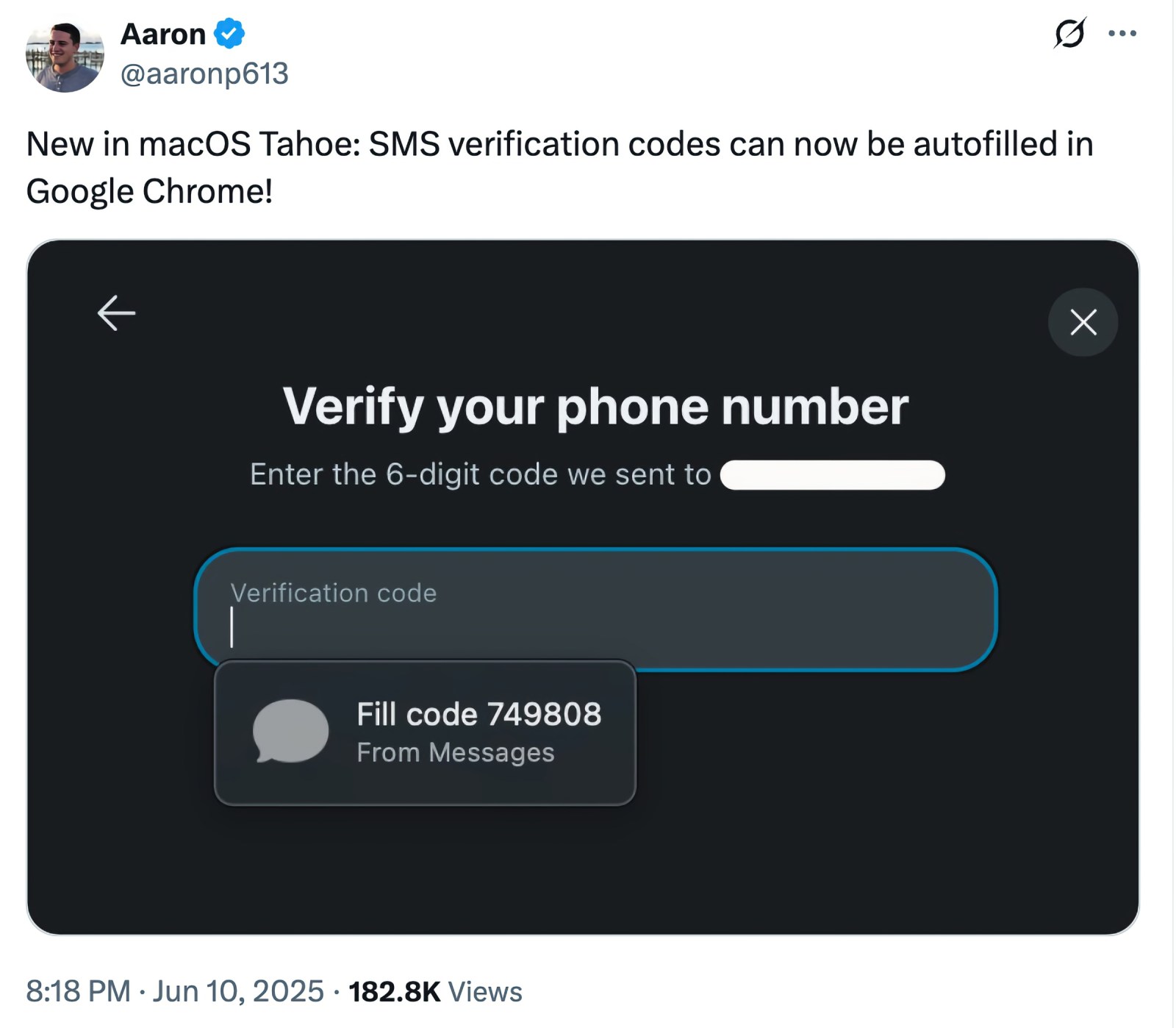Click the 8:18 PM timestamp link
This screenshot has height=1028, width=1176.
(x=78, y=991)
